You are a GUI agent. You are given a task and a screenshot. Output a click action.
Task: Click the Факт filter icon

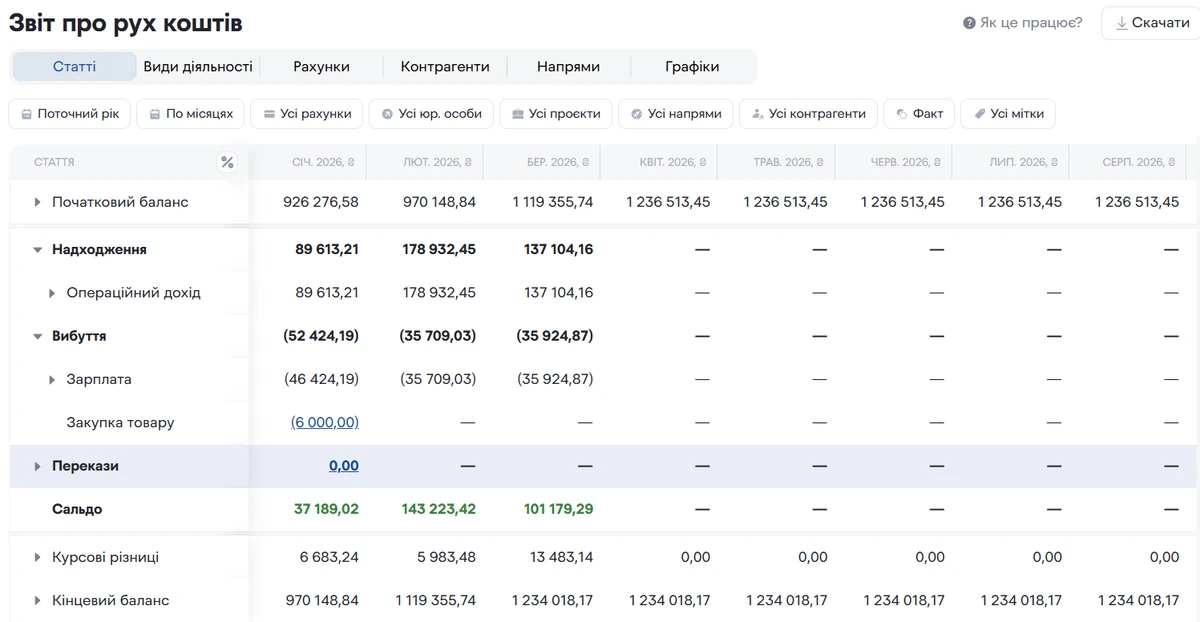pos(902,114)
